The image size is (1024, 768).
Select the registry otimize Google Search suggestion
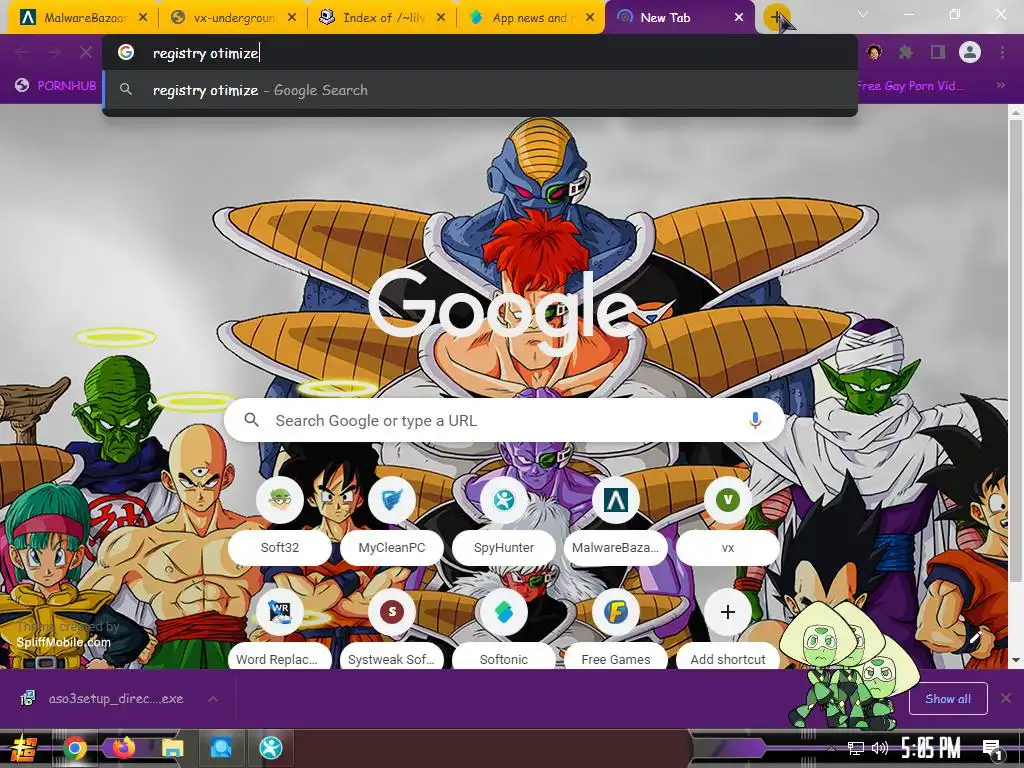click(480, 90)
